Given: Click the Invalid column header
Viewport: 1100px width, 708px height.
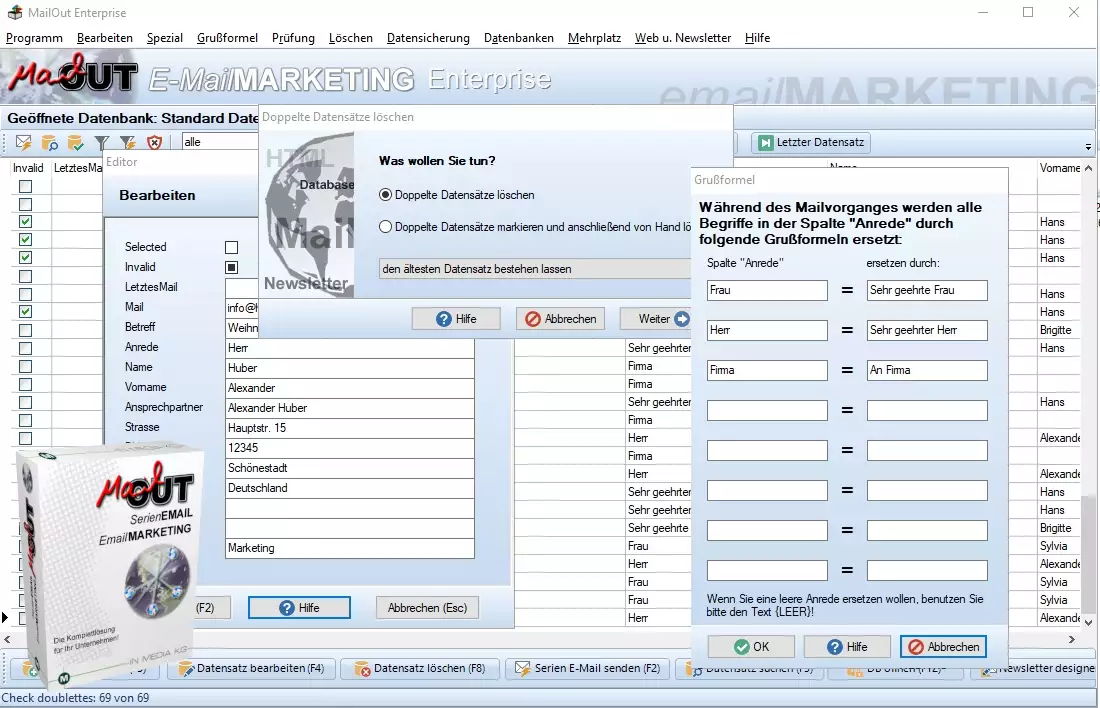Looking at the screenshot, I should point(28,168).
